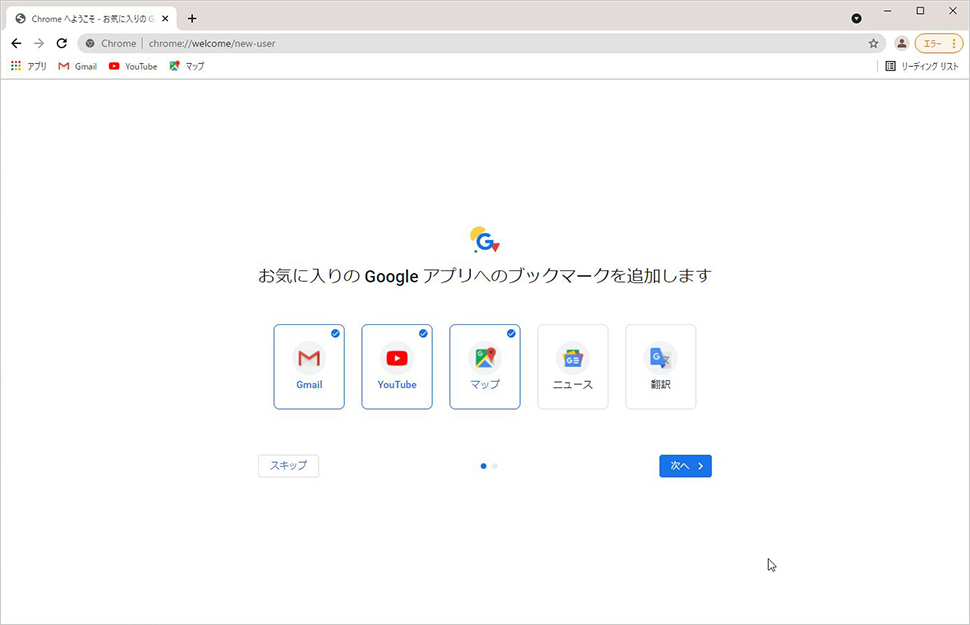Click the first step indicator dot
This screenshot has width=970, height=625.
483,466
